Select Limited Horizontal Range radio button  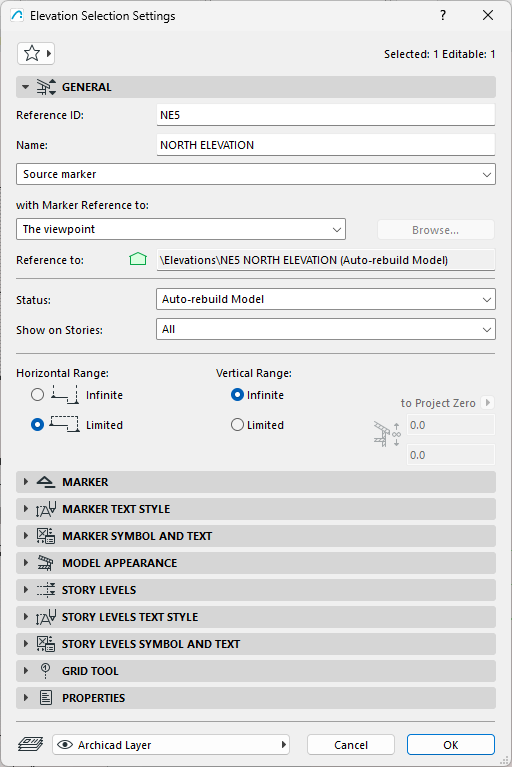pyautogui.click(x=37, y=425)
